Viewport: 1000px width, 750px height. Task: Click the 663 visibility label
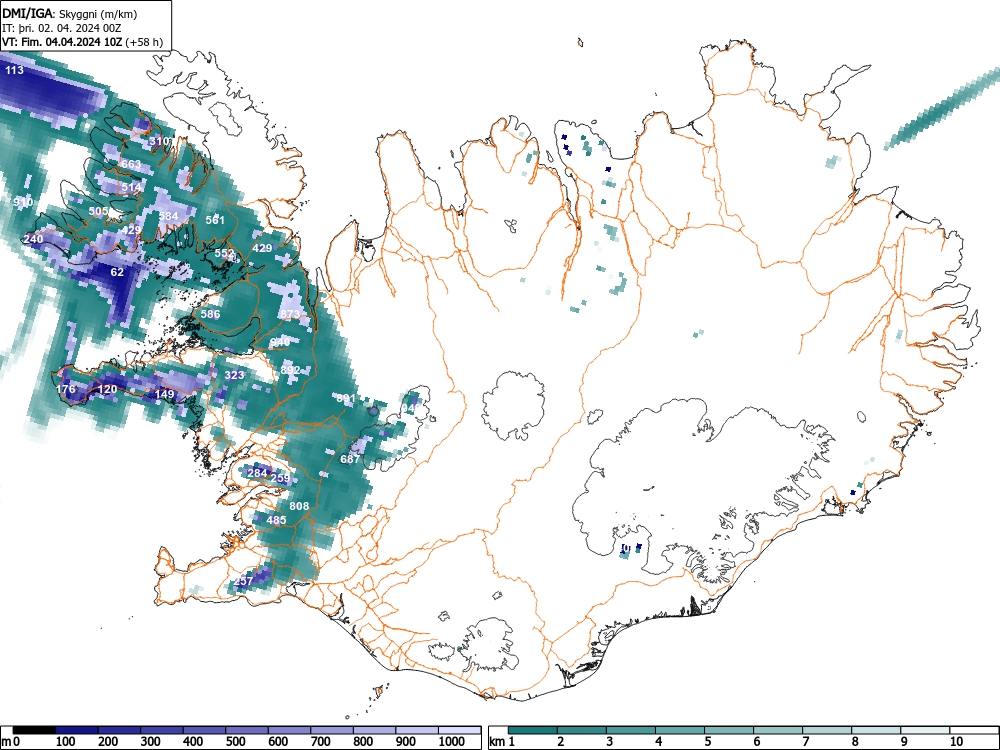131,165
